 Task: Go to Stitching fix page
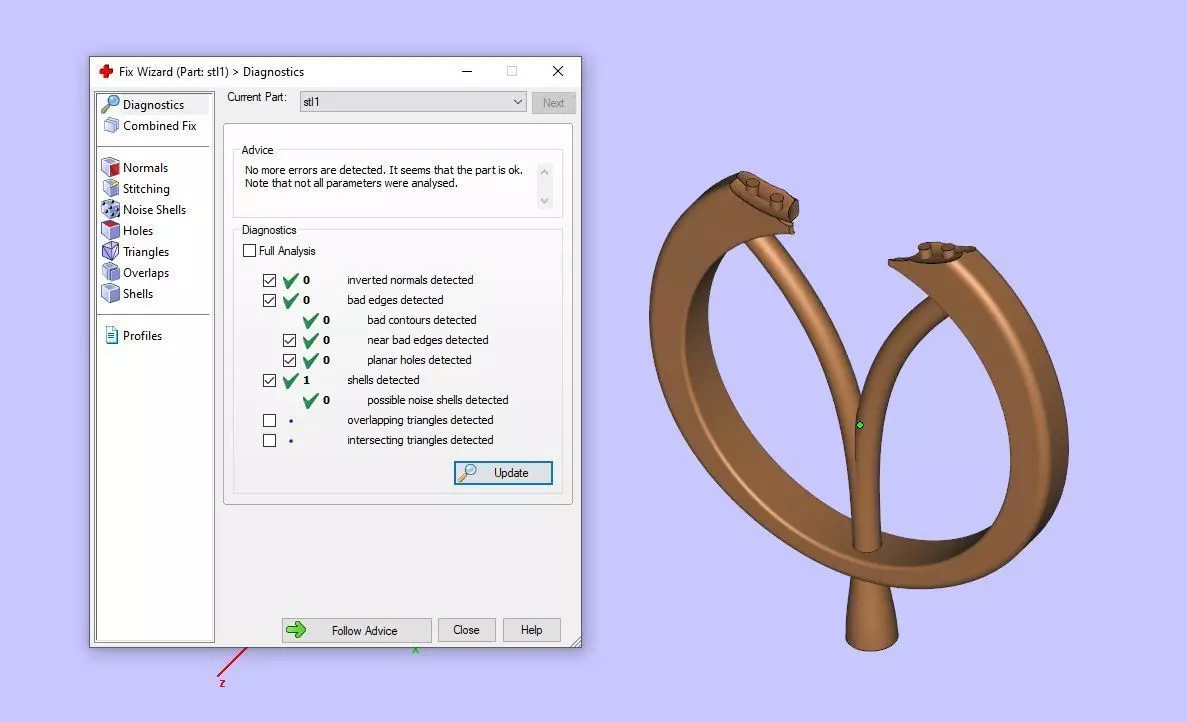coord(146,188)
